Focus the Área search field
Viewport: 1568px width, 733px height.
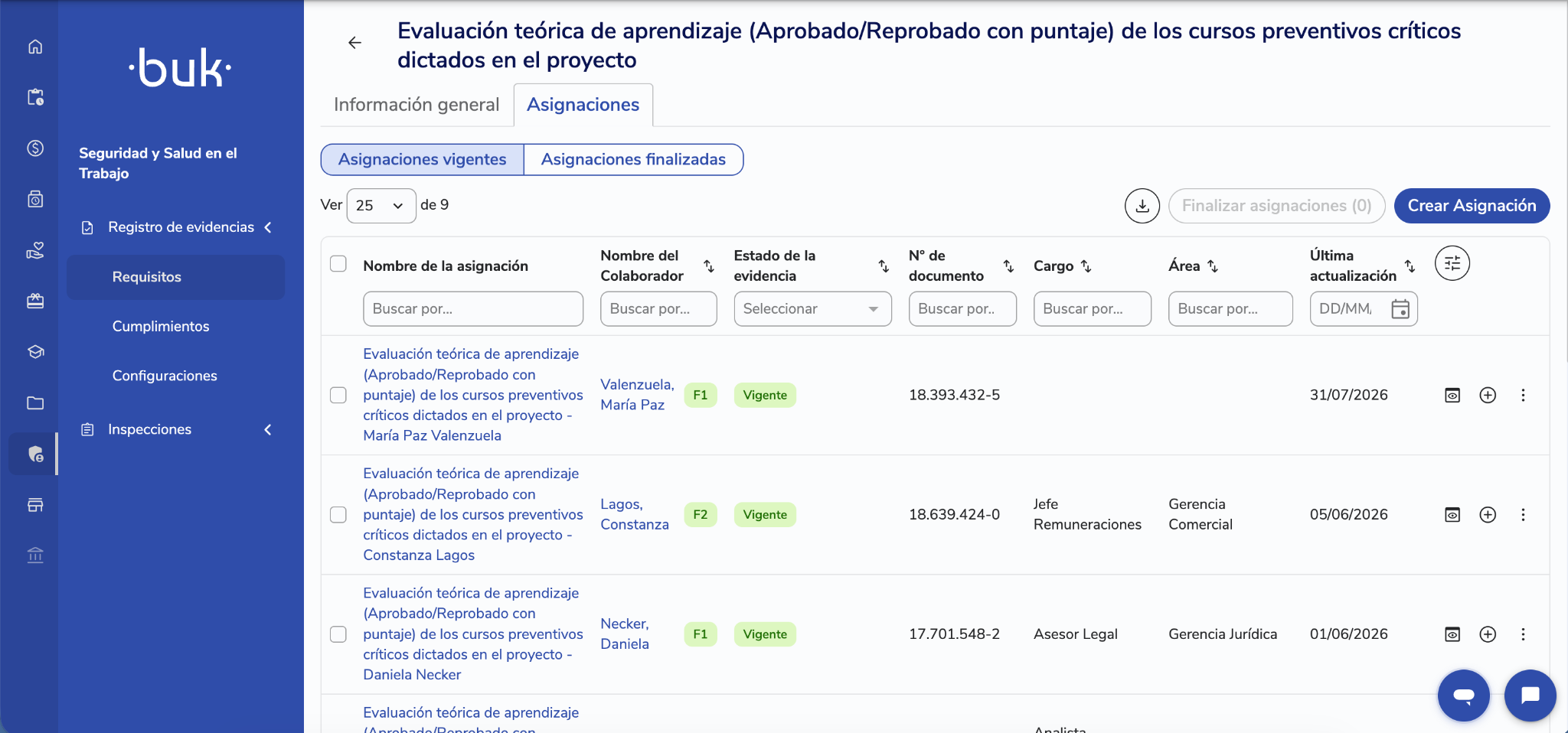click(1230, 309)
